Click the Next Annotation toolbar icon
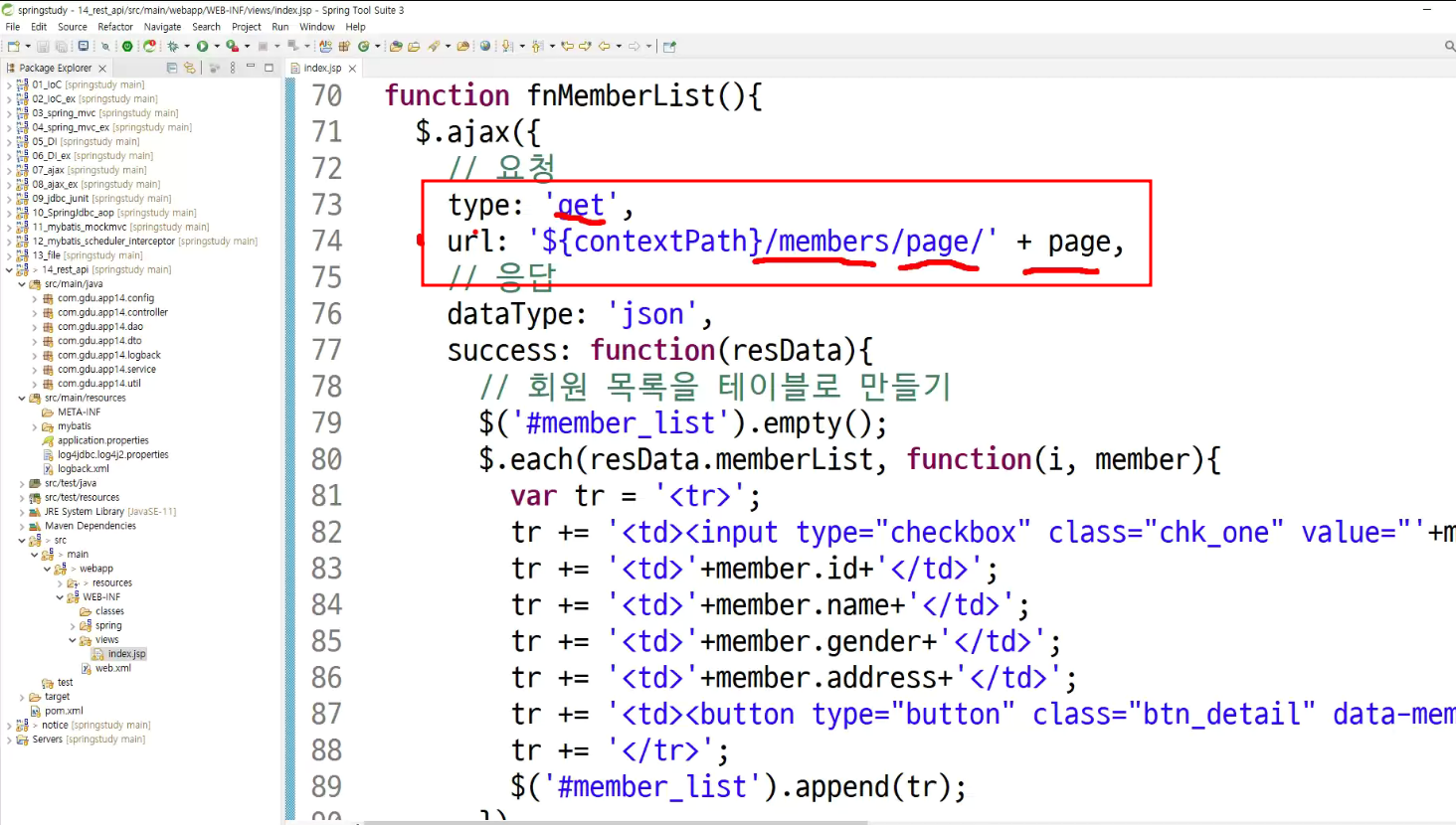The image size is (1456, 825). (507, 46)
